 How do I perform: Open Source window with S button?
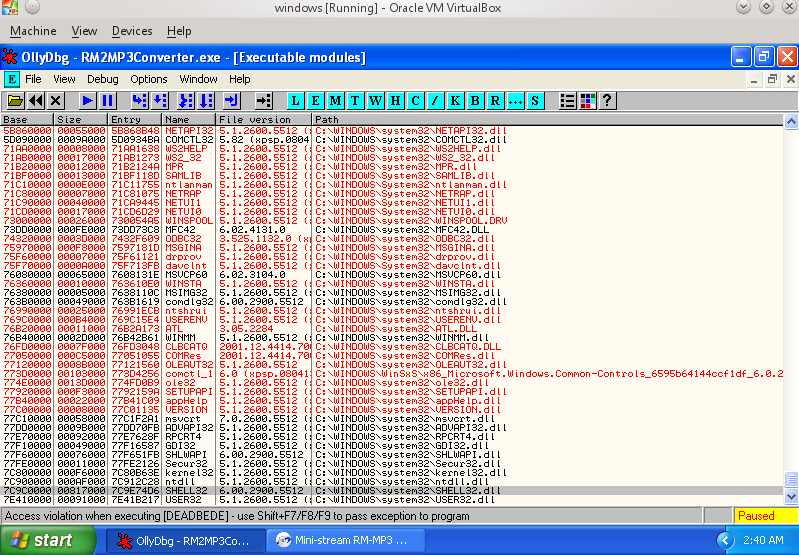(x=535, y=101)
